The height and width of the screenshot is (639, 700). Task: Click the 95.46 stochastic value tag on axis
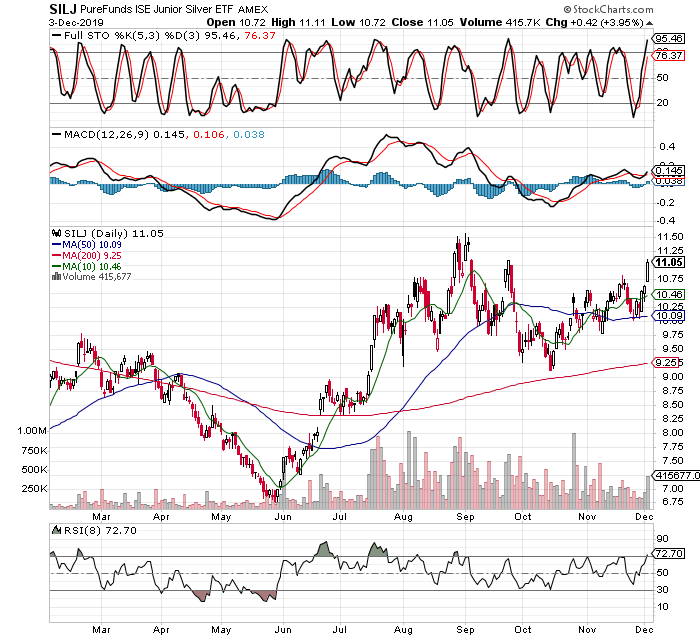tap(669, 38)
